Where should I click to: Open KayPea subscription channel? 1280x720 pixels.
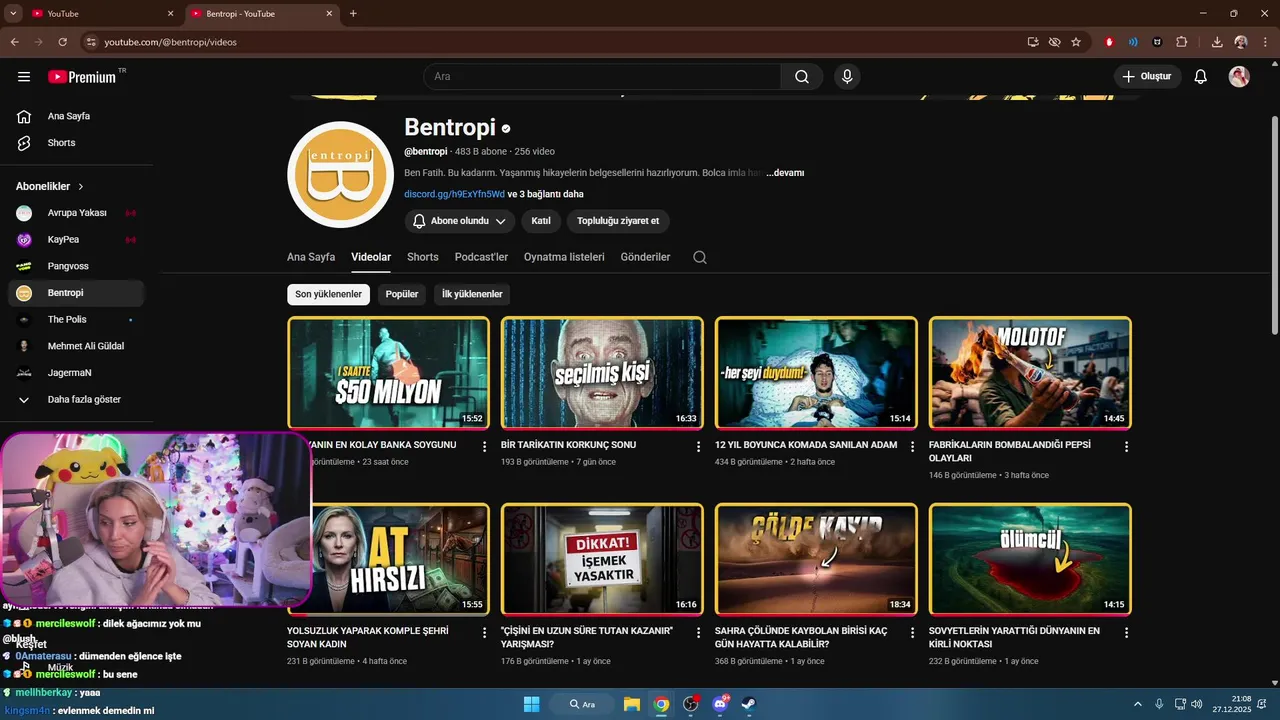pyautogui.click(x=76, y=240)
